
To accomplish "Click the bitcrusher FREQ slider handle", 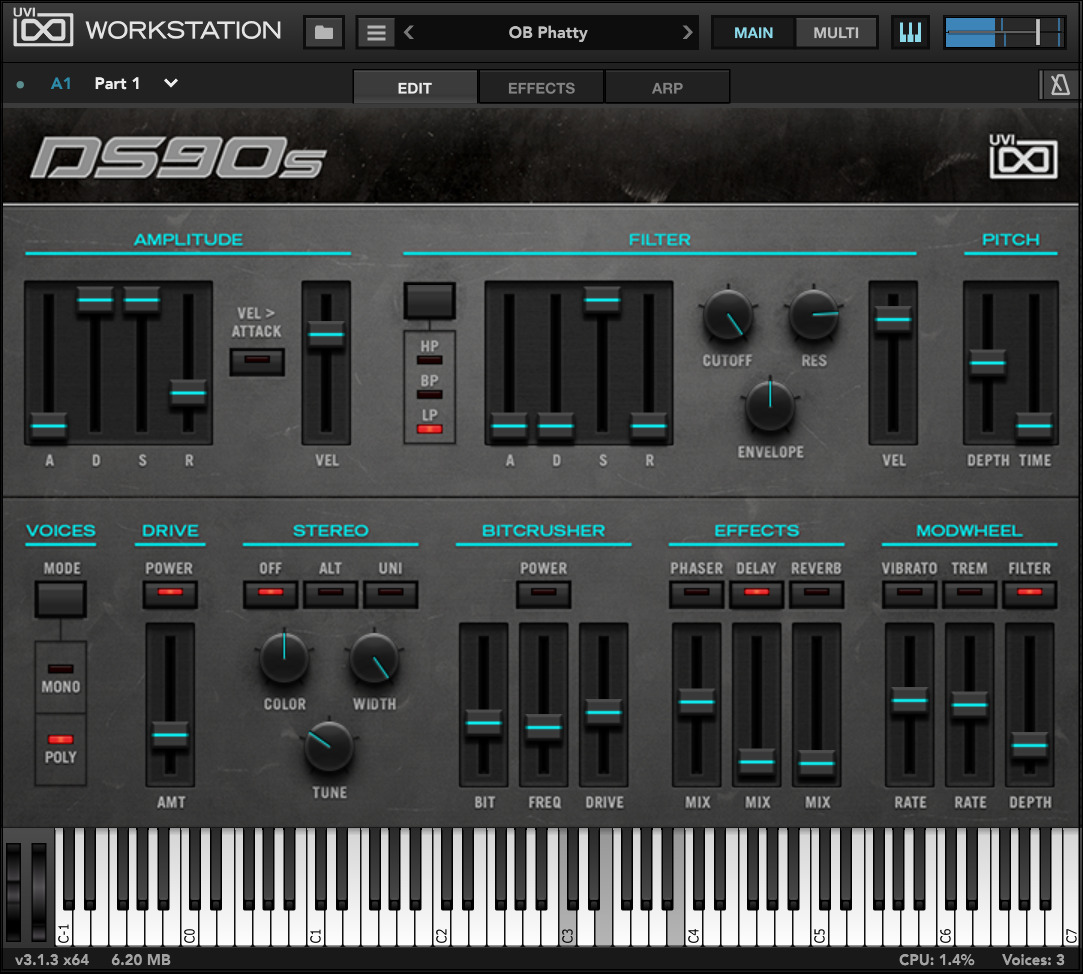I will tap(544, 727).
